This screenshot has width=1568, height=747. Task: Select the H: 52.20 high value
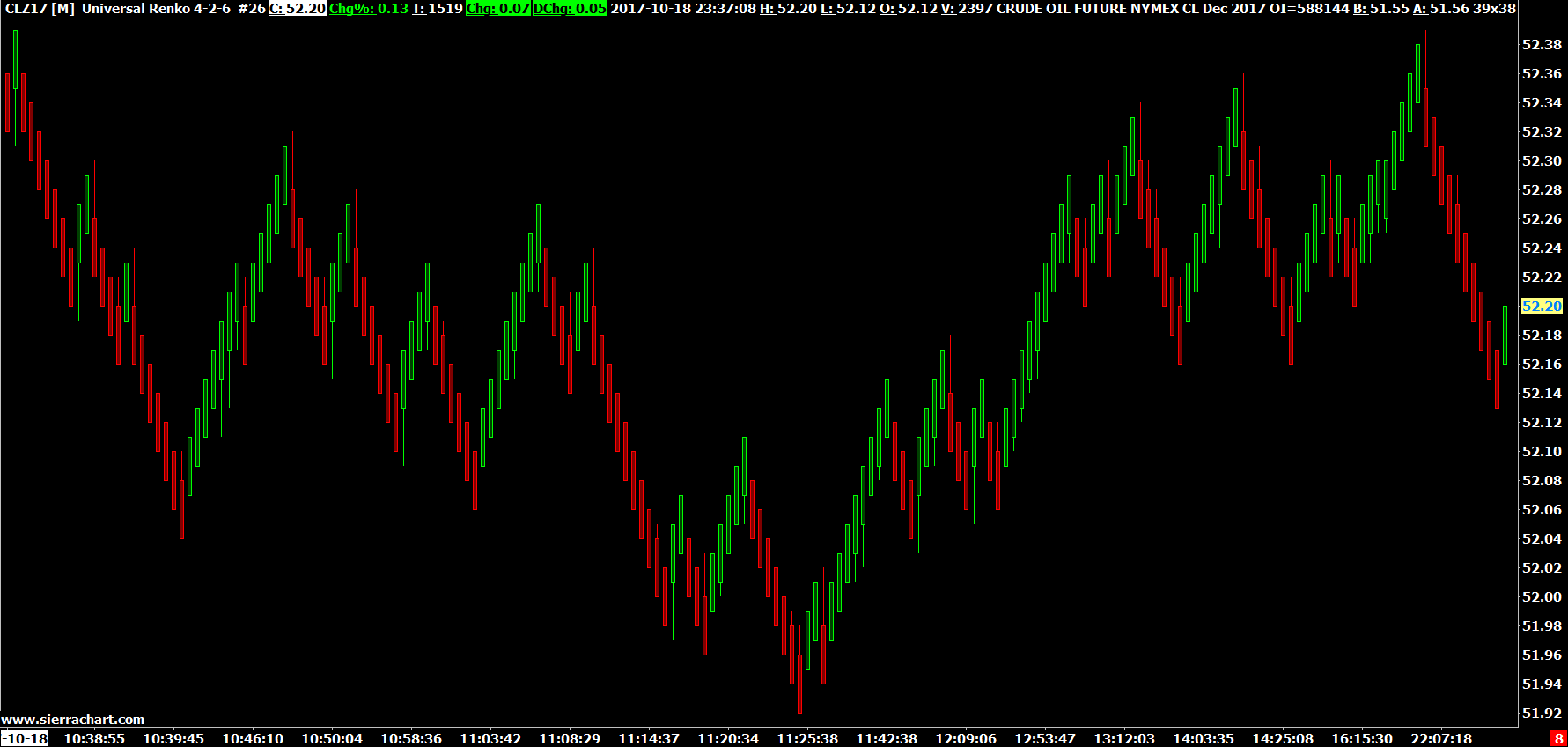click(x=788, y=8)
